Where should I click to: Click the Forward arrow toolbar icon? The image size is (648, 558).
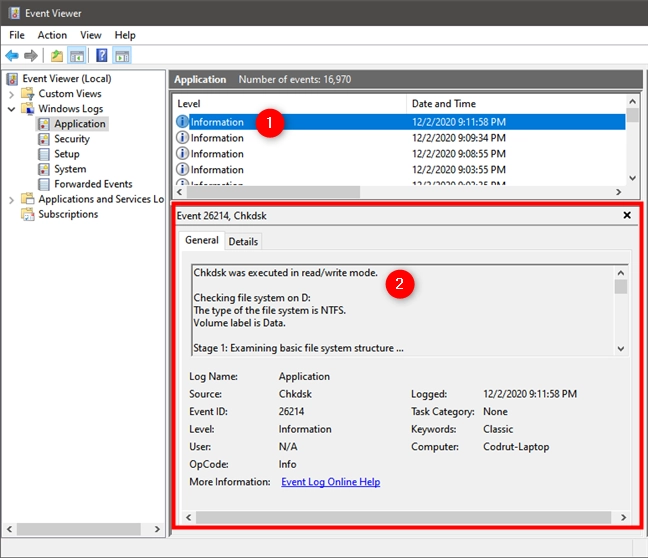31,55
